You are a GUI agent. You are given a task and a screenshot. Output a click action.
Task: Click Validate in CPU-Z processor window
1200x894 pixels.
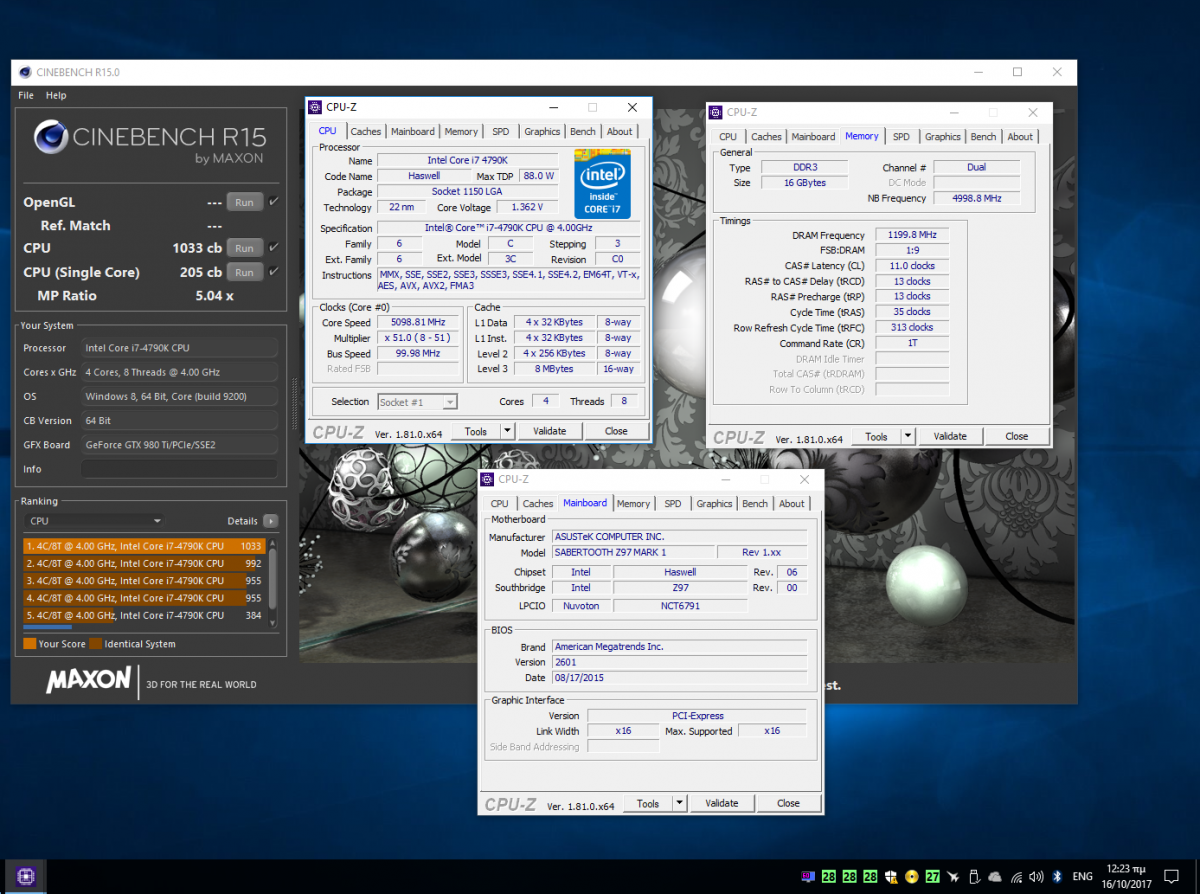point(549,431)
